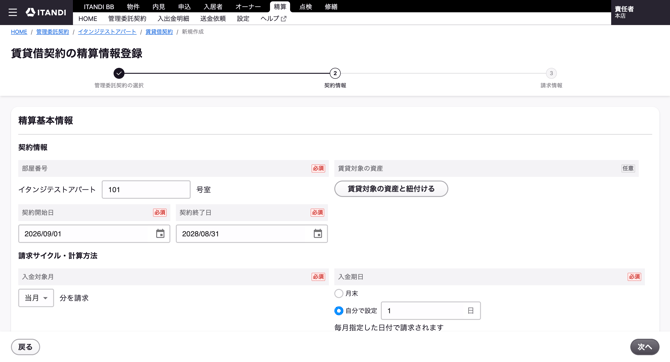Screen dimensions: 670x362
Task: Click the 次へ button
Action: coord(645,347)
